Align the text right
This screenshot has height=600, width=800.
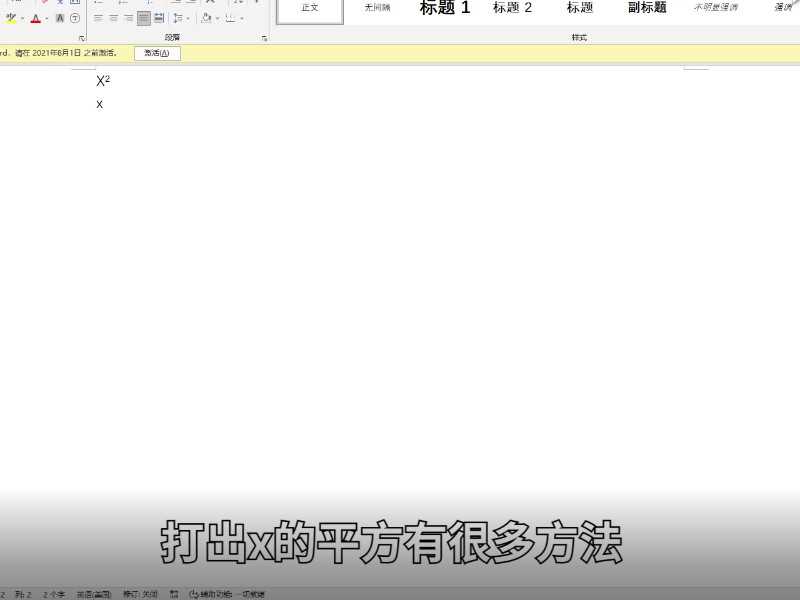pos(127,17)
